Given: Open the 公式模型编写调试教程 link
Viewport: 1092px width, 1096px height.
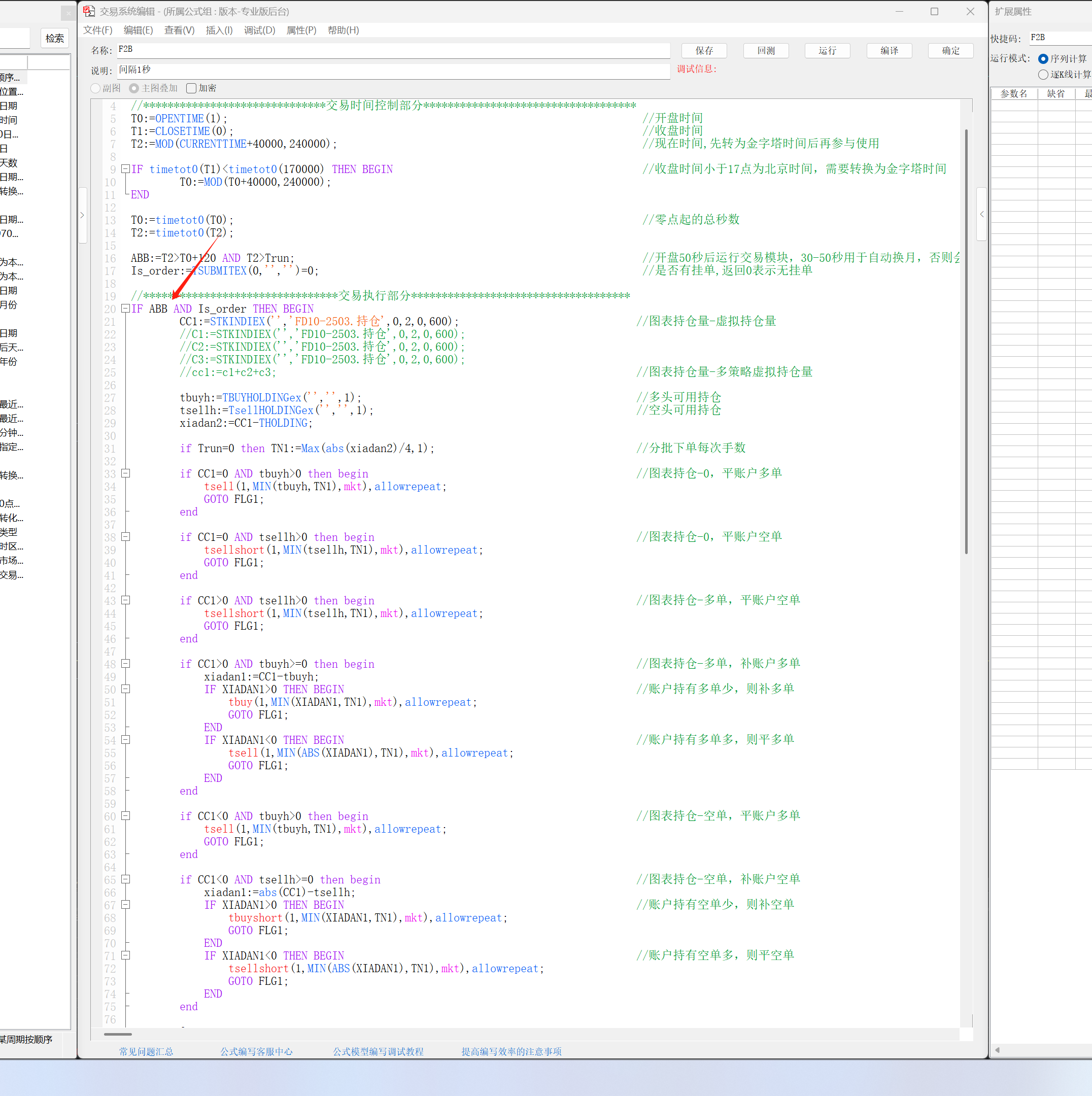Looking at the screenshot, I should pyautogui.click(x=379, y=1052).
